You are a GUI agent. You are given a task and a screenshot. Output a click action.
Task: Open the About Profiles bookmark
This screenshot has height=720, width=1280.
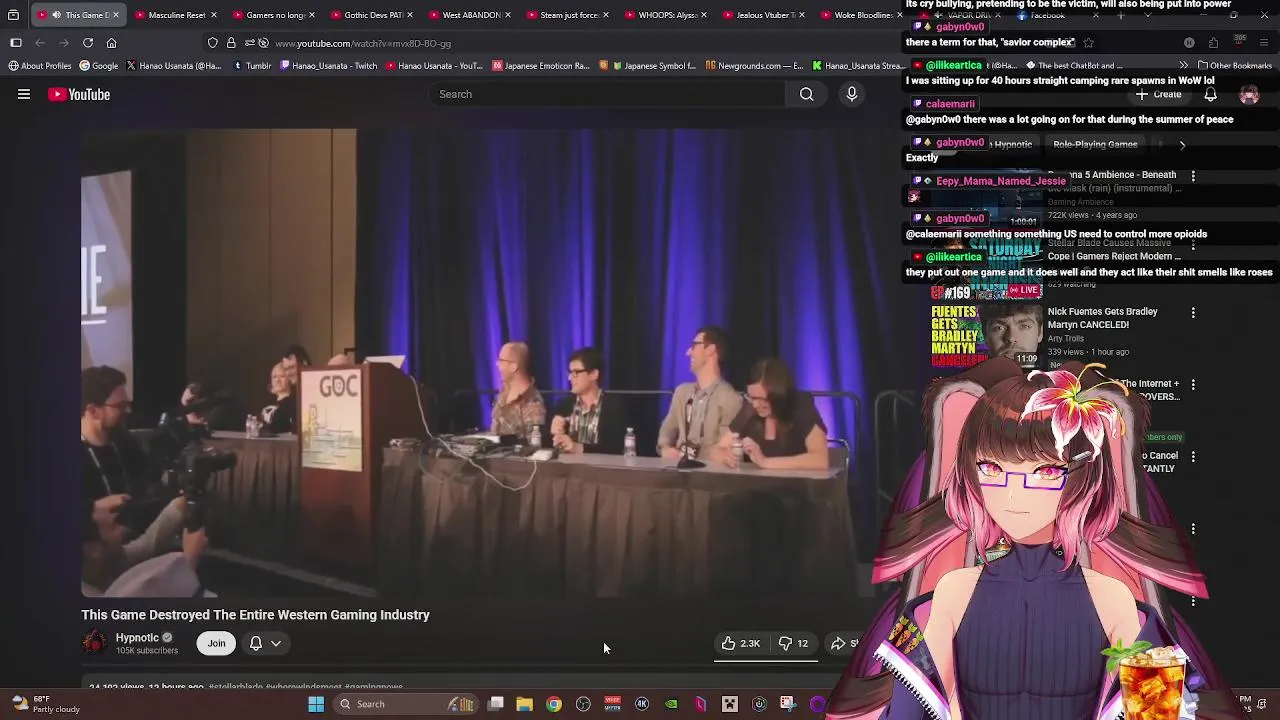(40, 66)
